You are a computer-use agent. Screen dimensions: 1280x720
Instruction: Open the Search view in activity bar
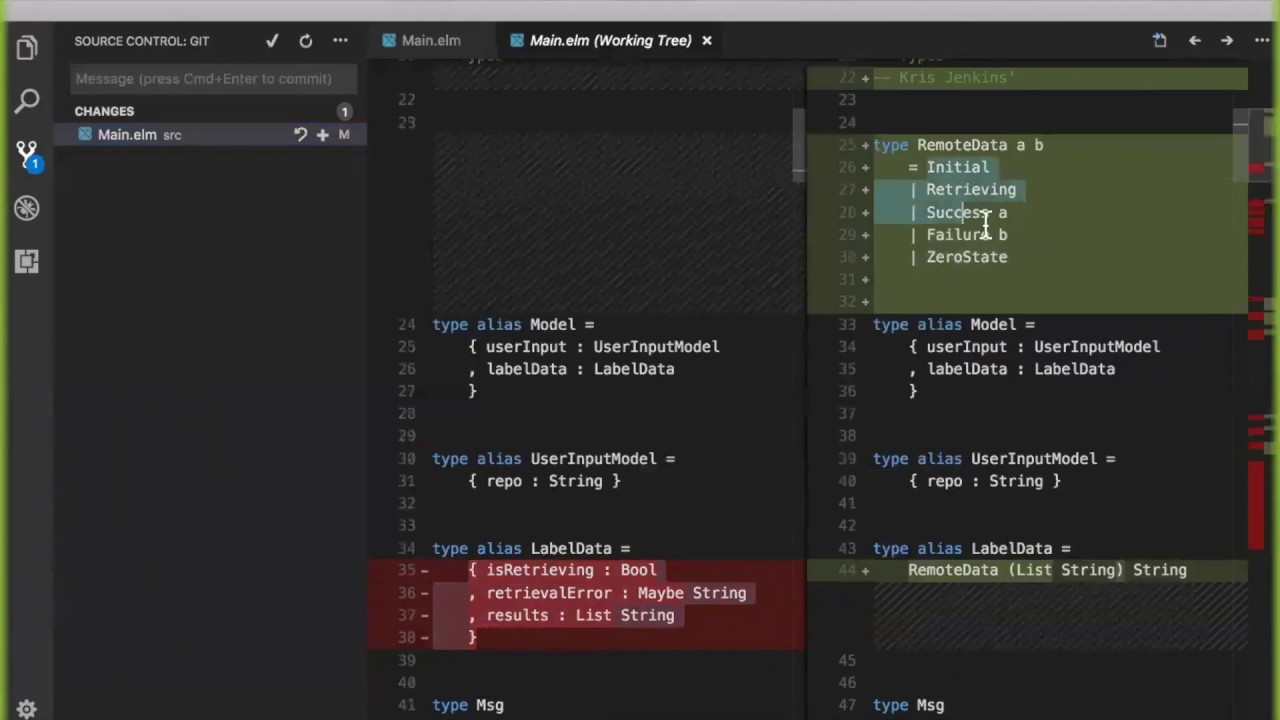click(27, 100)
